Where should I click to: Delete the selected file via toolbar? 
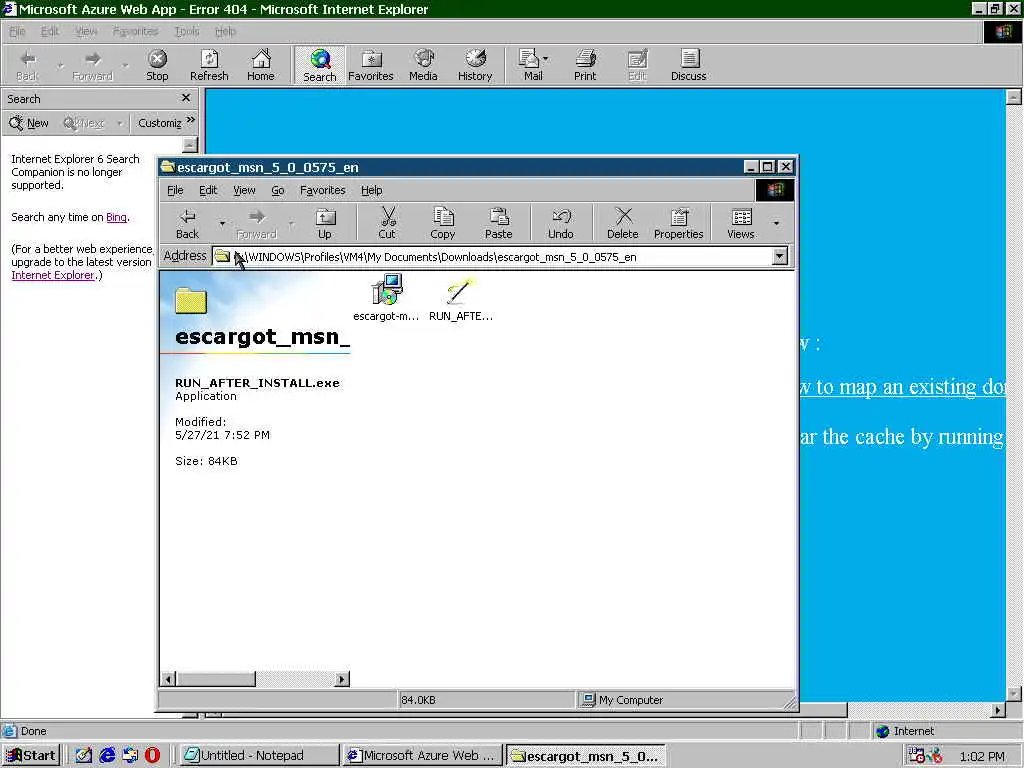[x=622, y=223]
